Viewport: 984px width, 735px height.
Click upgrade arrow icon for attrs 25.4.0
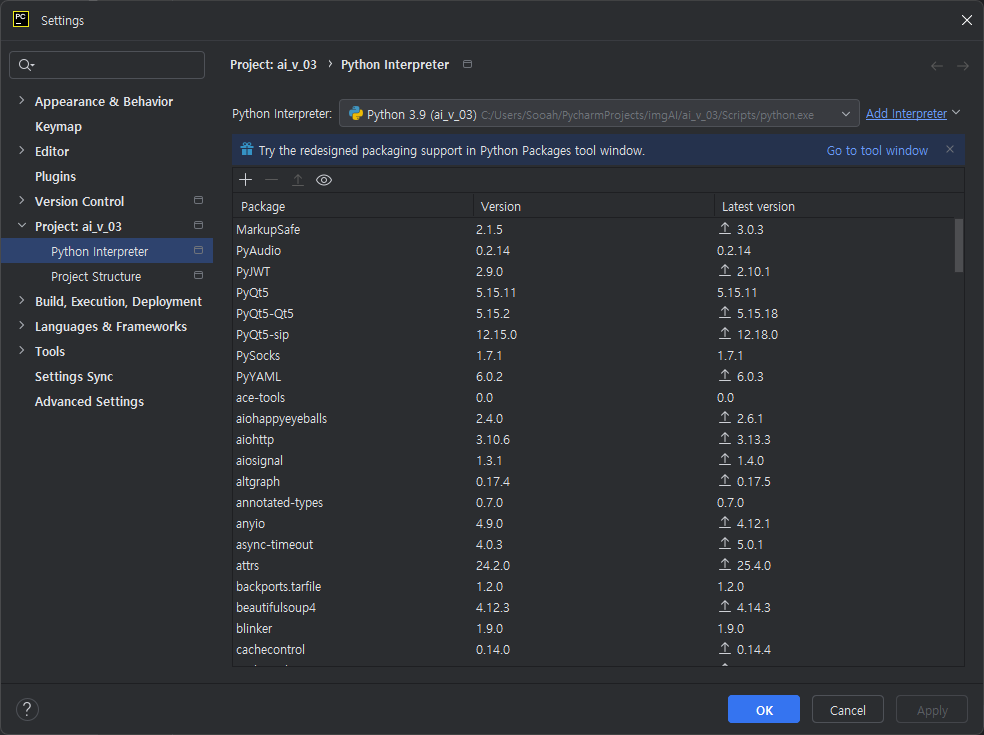point(725,564)
